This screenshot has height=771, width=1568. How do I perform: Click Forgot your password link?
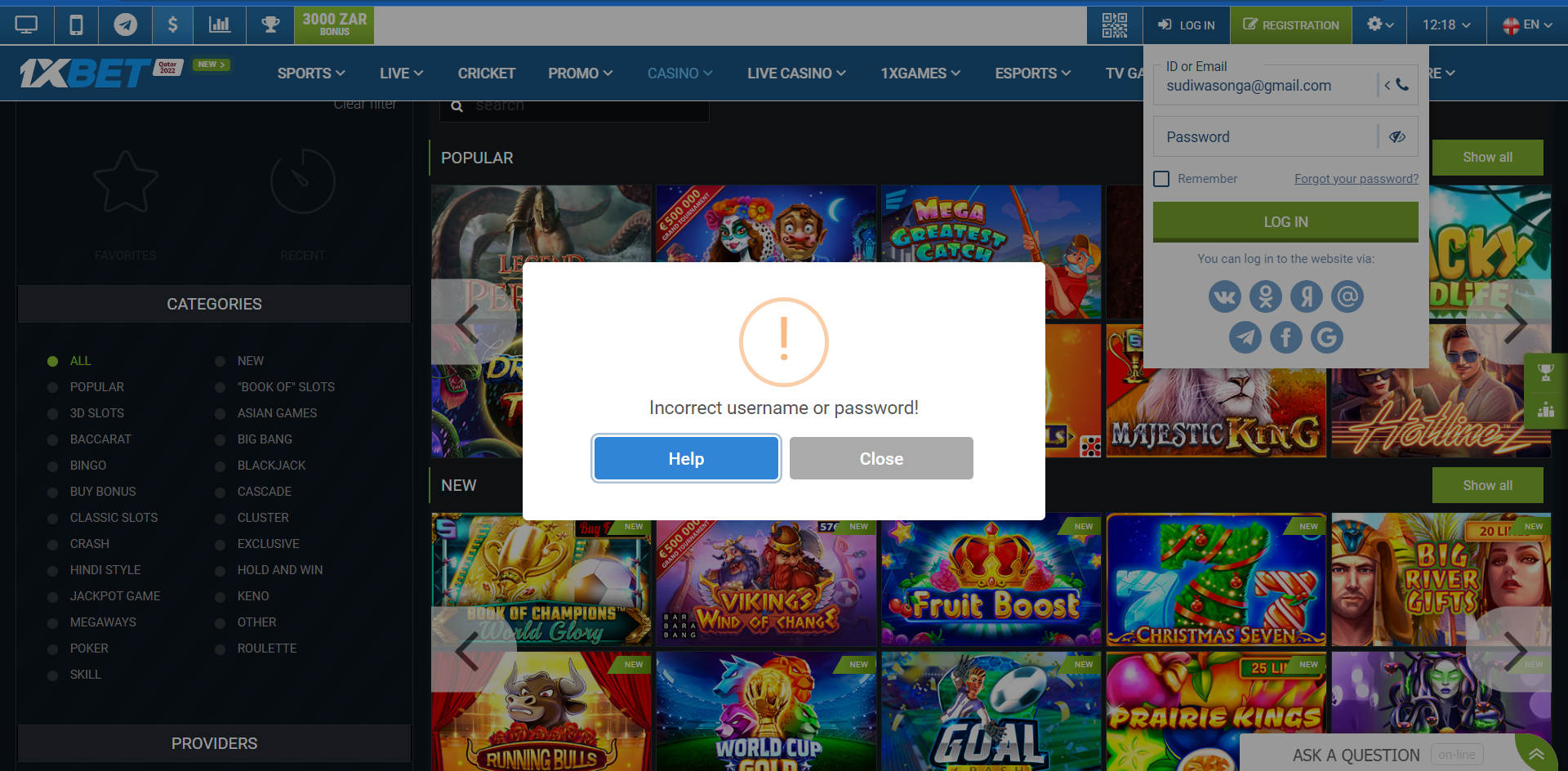pos(1356,179)
